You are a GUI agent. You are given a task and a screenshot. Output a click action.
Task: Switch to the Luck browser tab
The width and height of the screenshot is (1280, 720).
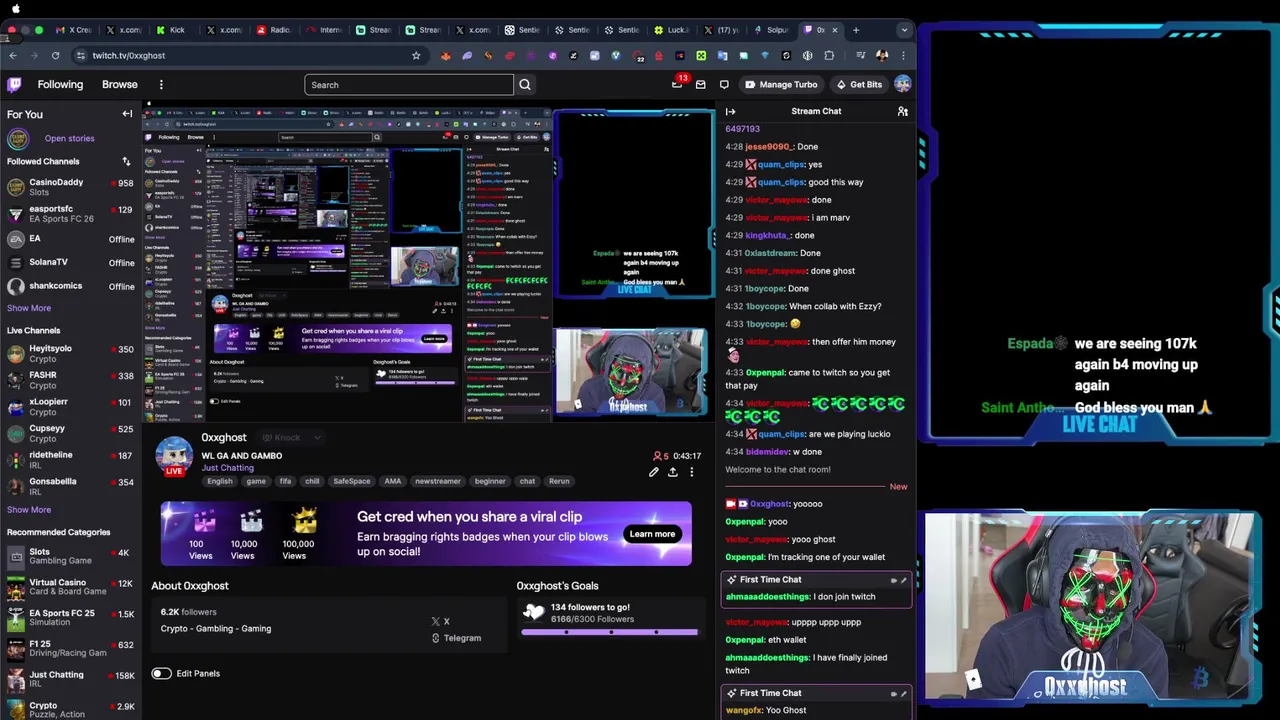point(672,30)
